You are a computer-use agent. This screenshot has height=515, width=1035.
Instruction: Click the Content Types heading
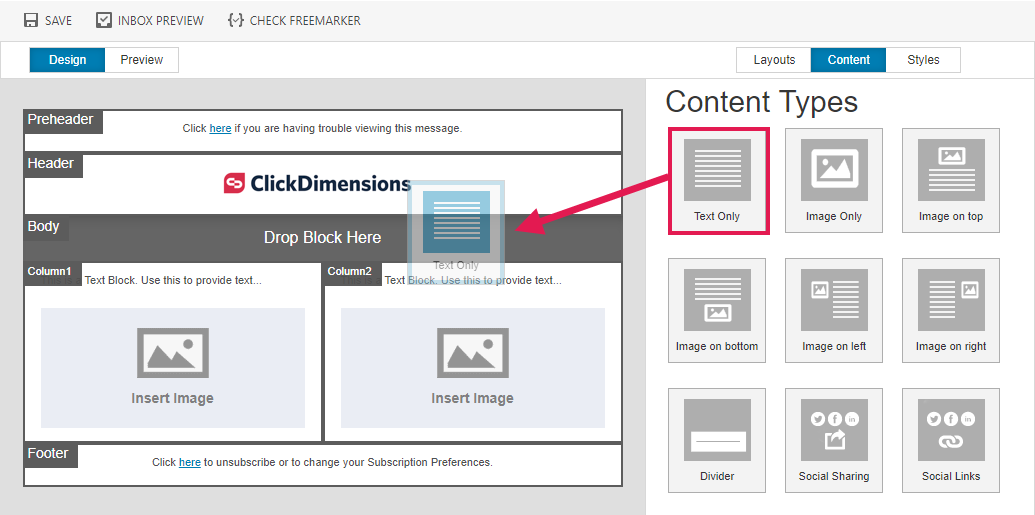[762, 102]
